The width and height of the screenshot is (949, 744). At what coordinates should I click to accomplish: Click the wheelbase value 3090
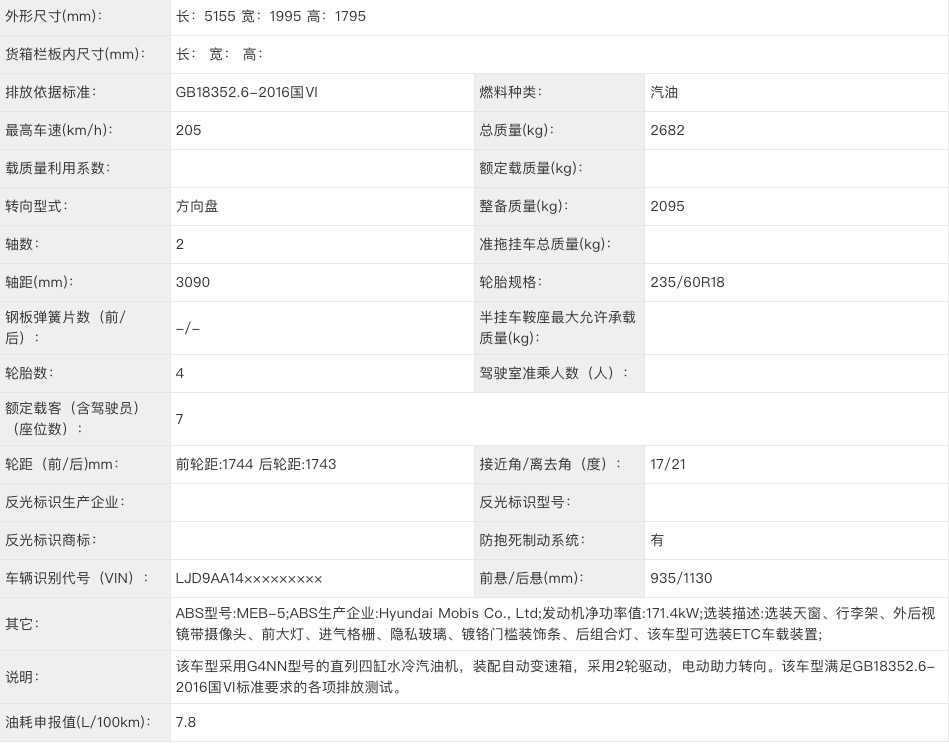coord(192,283)
